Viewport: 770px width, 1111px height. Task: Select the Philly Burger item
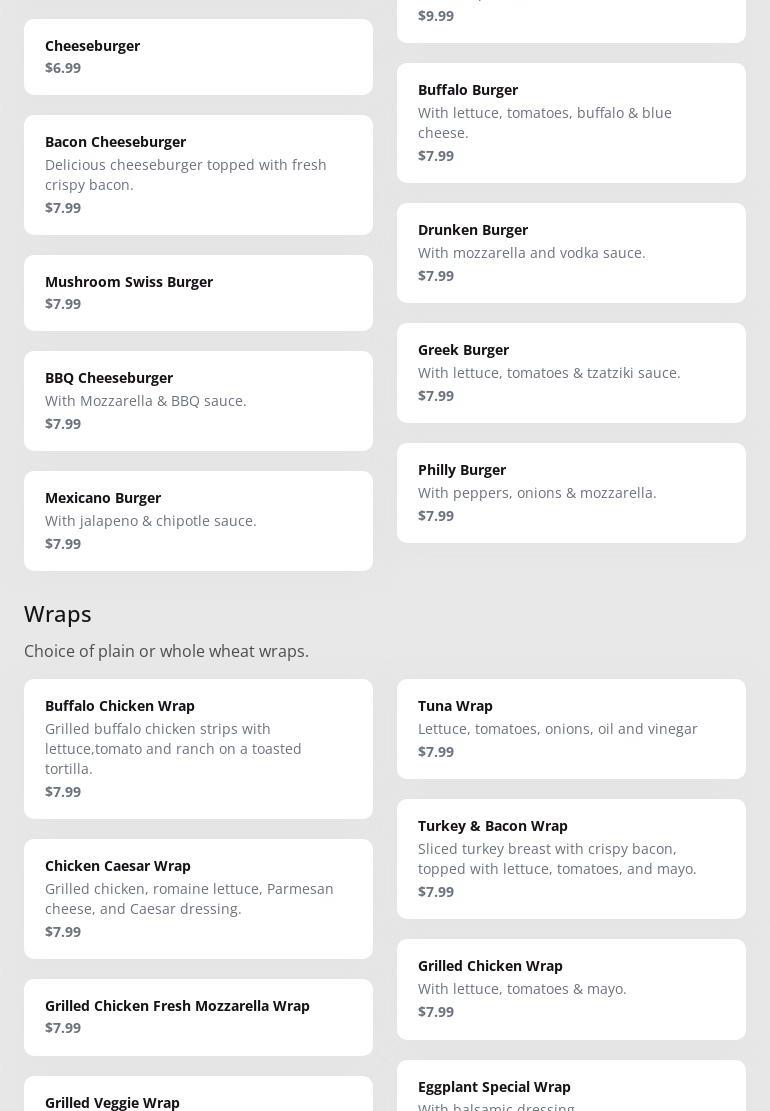click(571, 492)
